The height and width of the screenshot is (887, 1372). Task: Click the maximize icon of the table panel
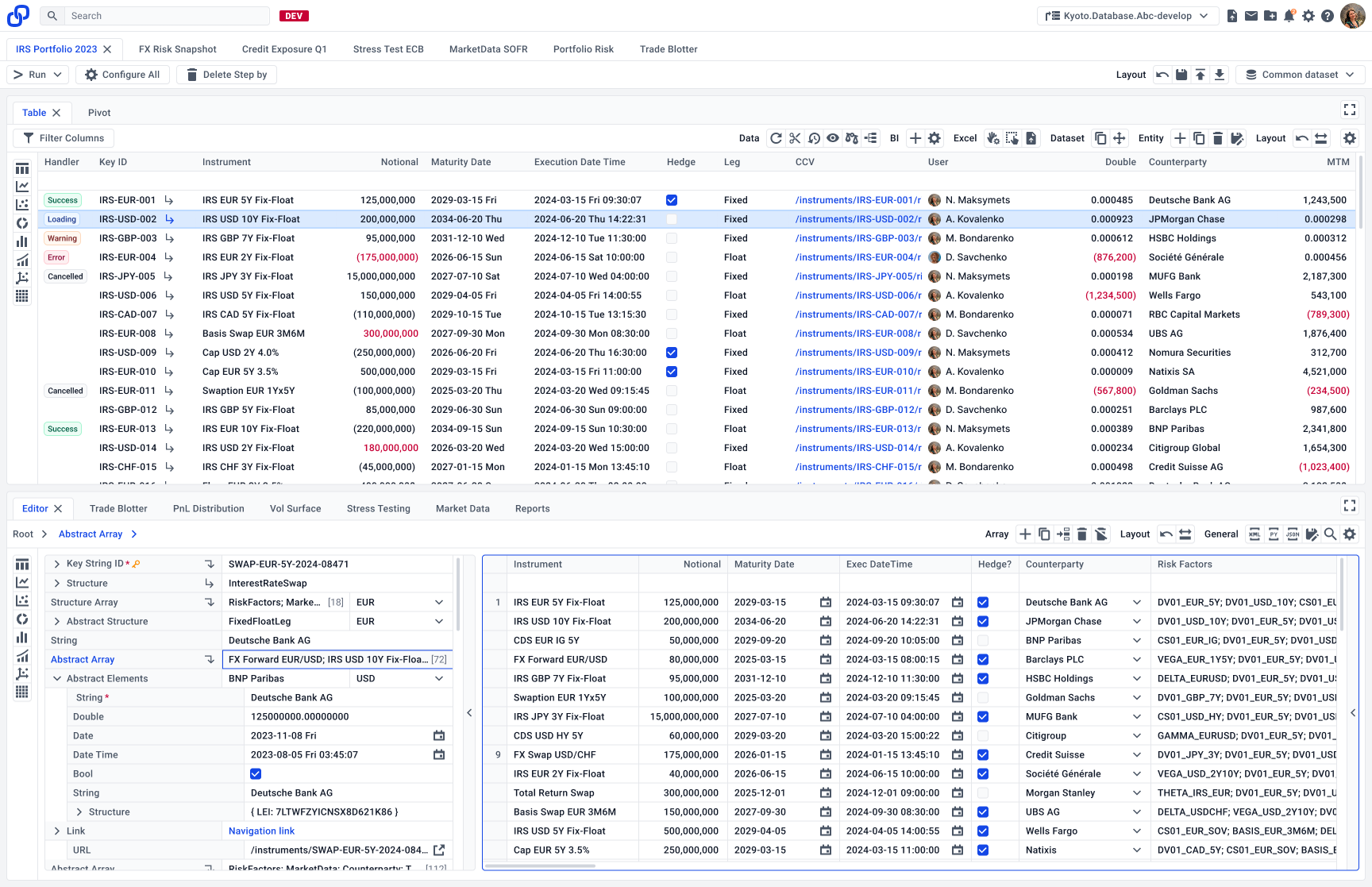[x=1350, y=110]
